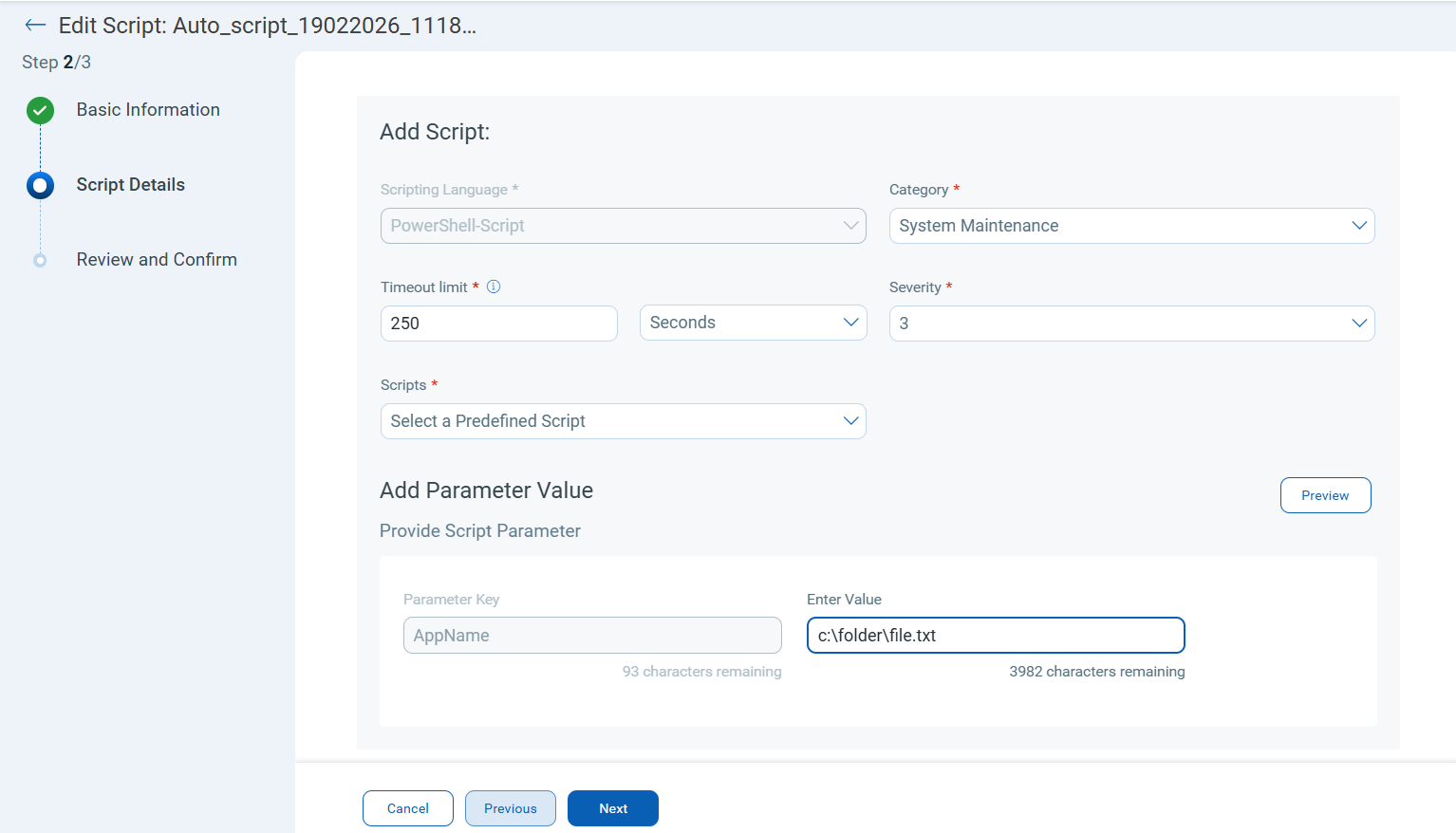Select the Script Details step label

(x=131, y=185)
